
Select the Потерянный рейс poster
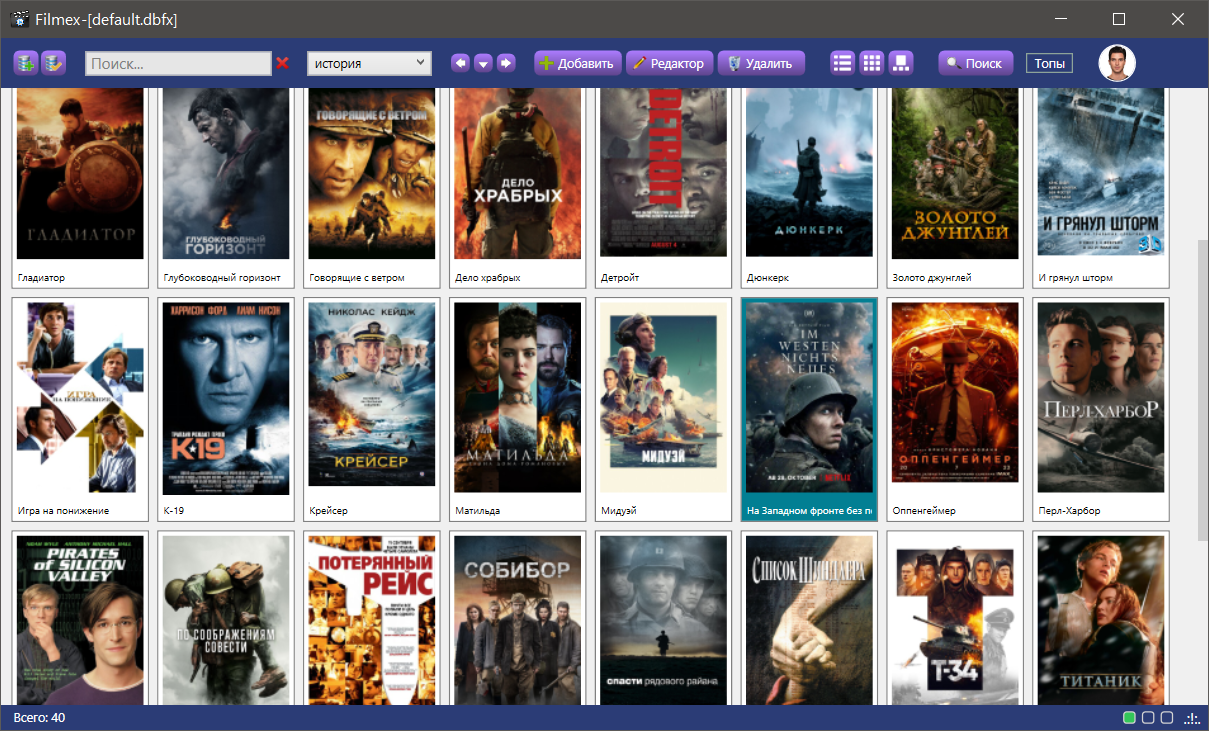(372, 620)
